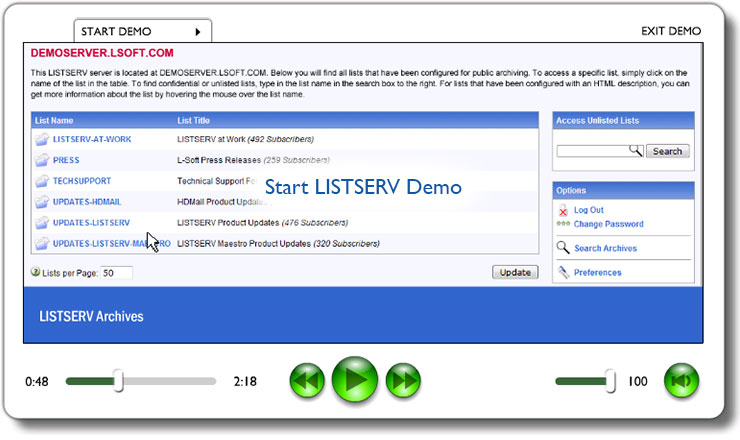740x440 pixels.
Task: Click the folder icon next to UPDATES-LISTSERV
Action: point(42,223)
